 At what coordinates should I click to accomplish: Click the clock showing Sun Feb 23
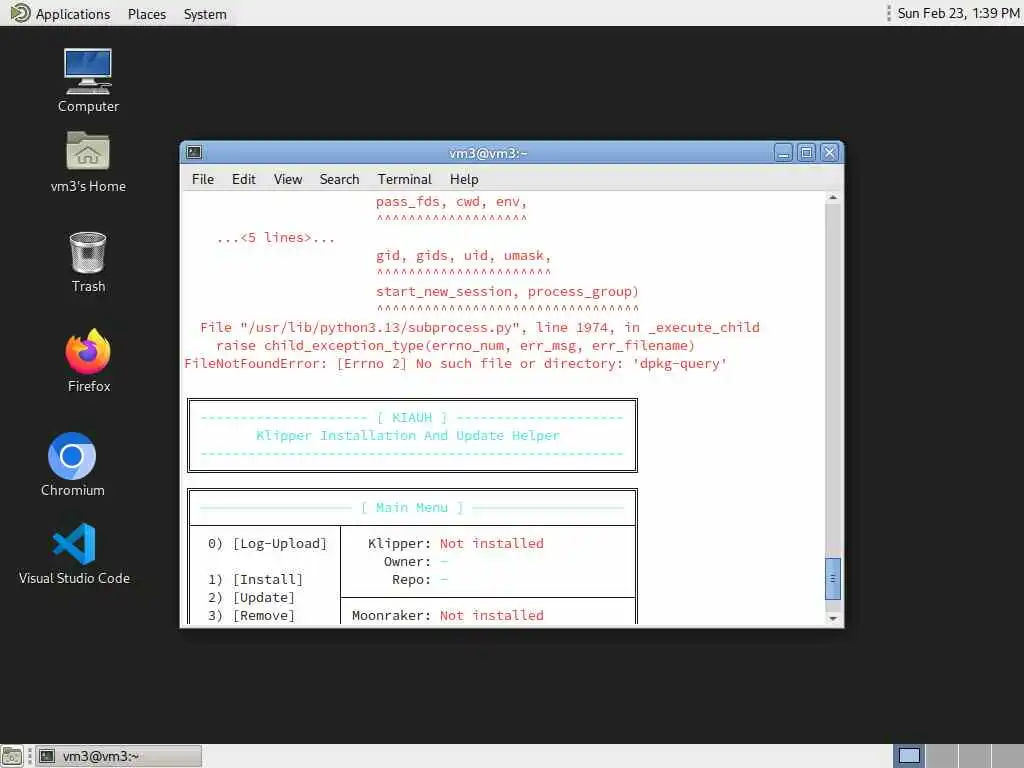click(958, 13)
